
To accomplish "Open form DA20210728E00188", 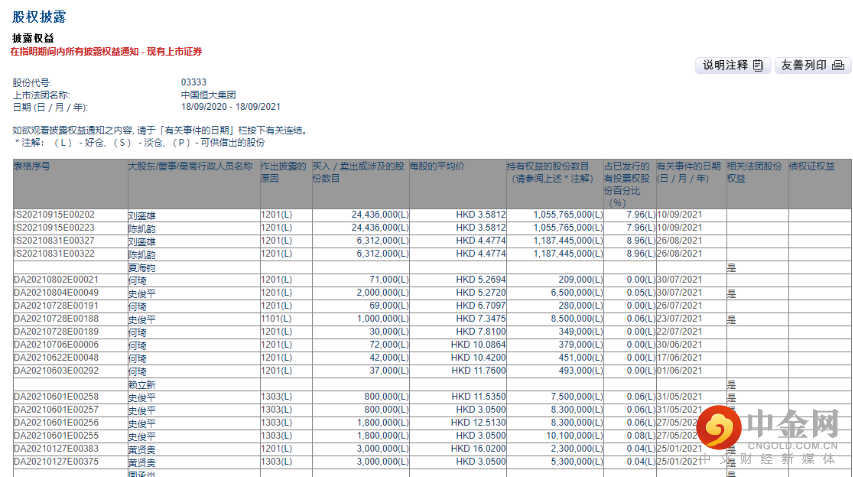I will click(56, 319).
